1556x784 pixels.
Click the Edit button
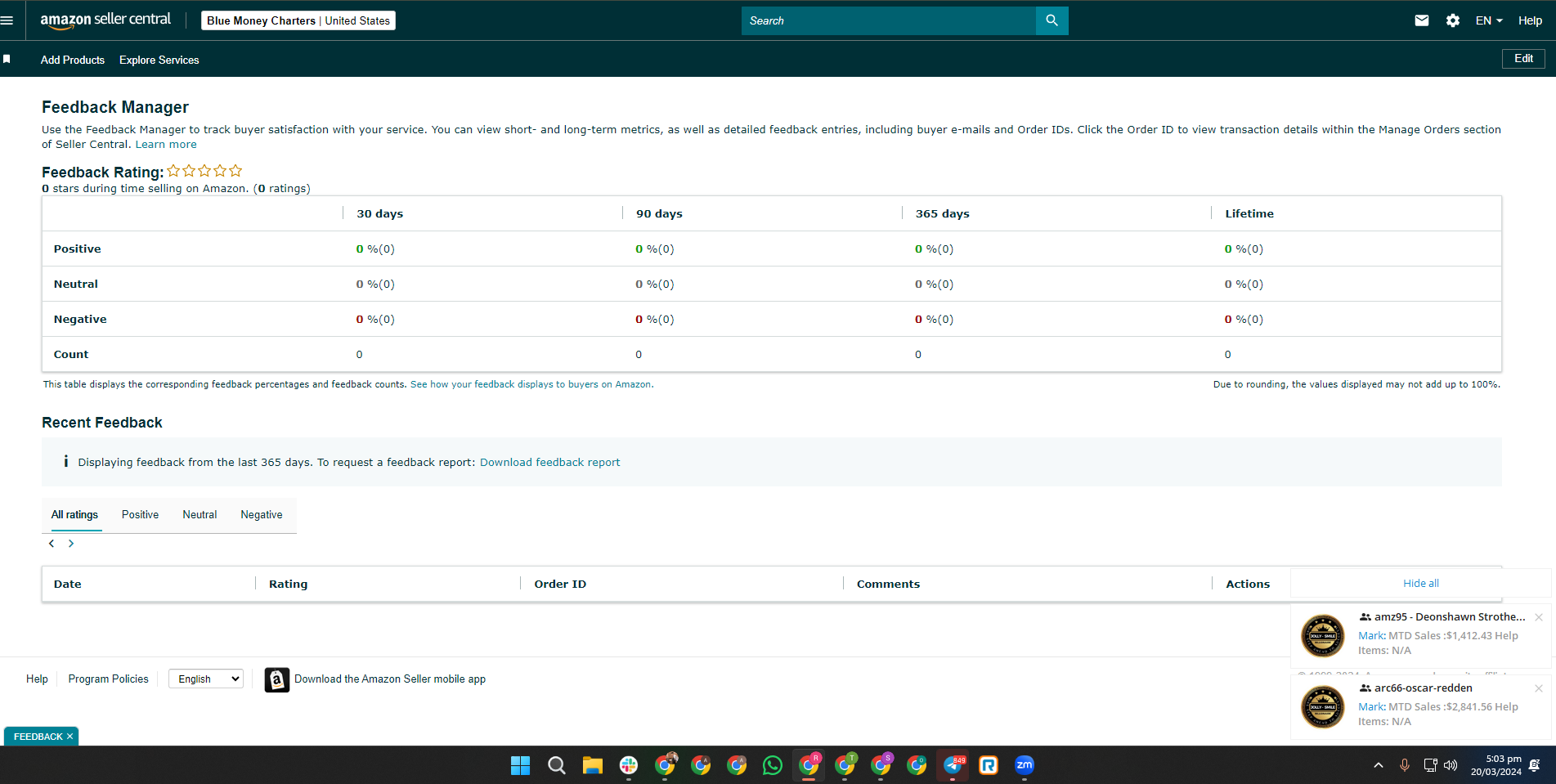(x=1523, y=59)
